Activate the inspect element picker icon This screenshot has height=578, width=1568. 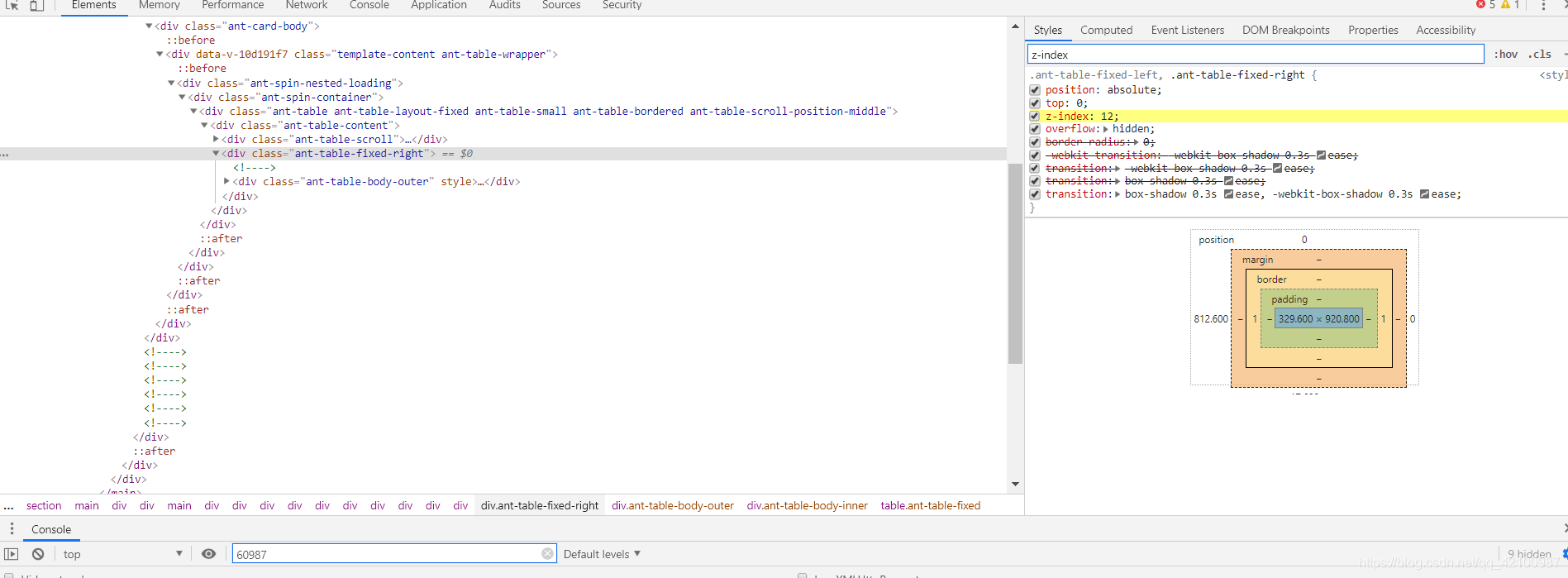click(12, 5)
